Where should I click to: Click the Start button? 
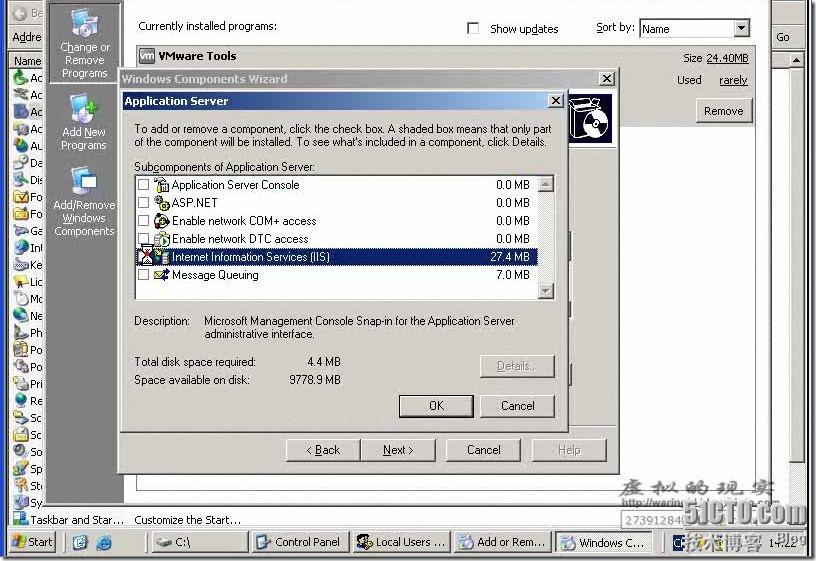pyautogui.click(x=32, y=542)
